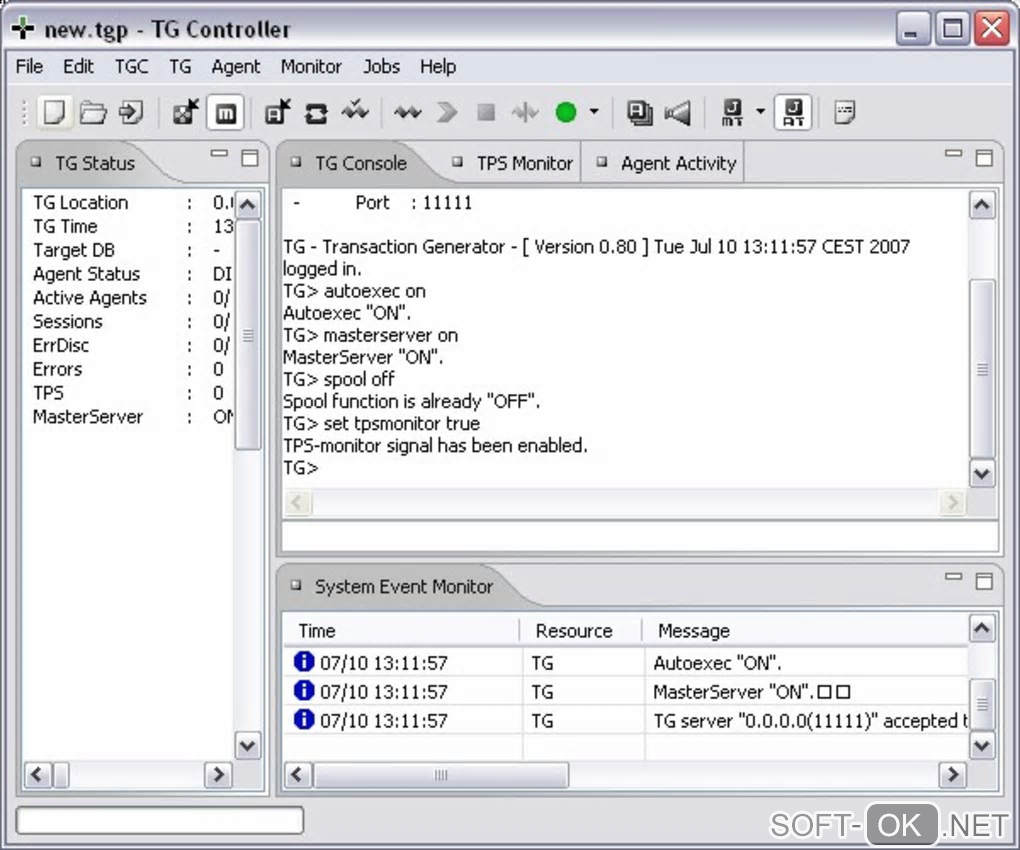This screenshot has height=850, width=1020.
Task: Maximize the TG Status panel
Action: 250,158
